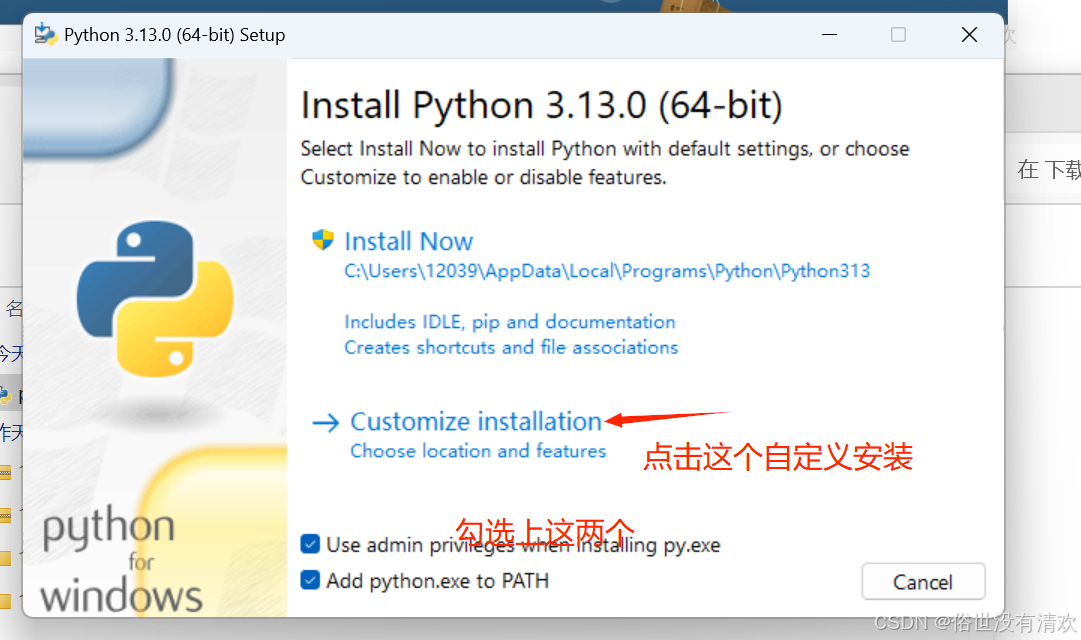
Task: Click the Python installer title bar icon
Action: click(46, 34)
